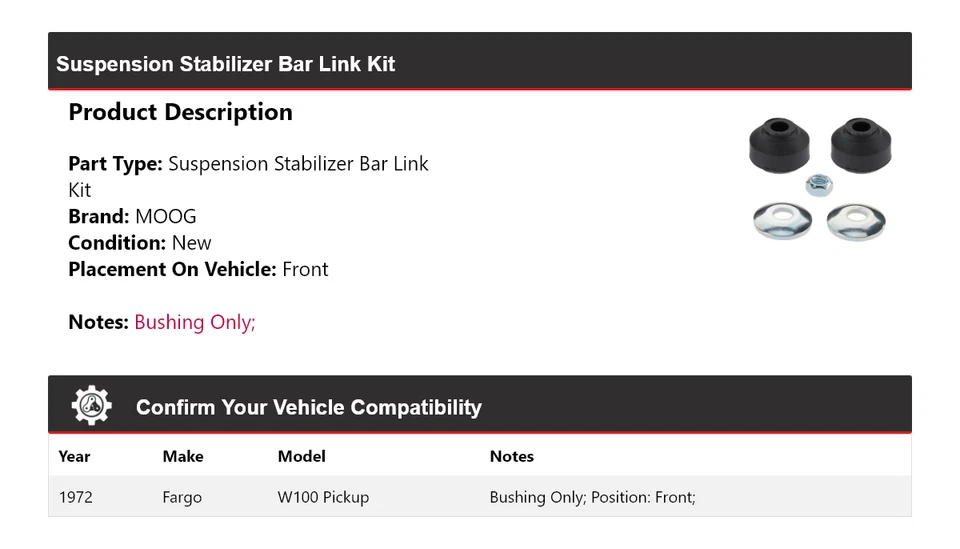This screenshot has height=549, width=960.
Task: Click the 'Bushing Only; Position: Front;' cell
Action: (592, 497)
